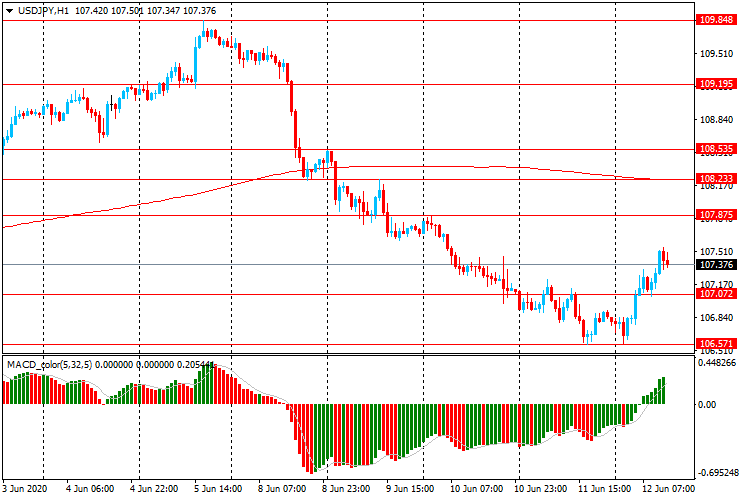Select the 107.072 level price label
The width and height of the screenshot is (740, 500).
pos(716,294)
